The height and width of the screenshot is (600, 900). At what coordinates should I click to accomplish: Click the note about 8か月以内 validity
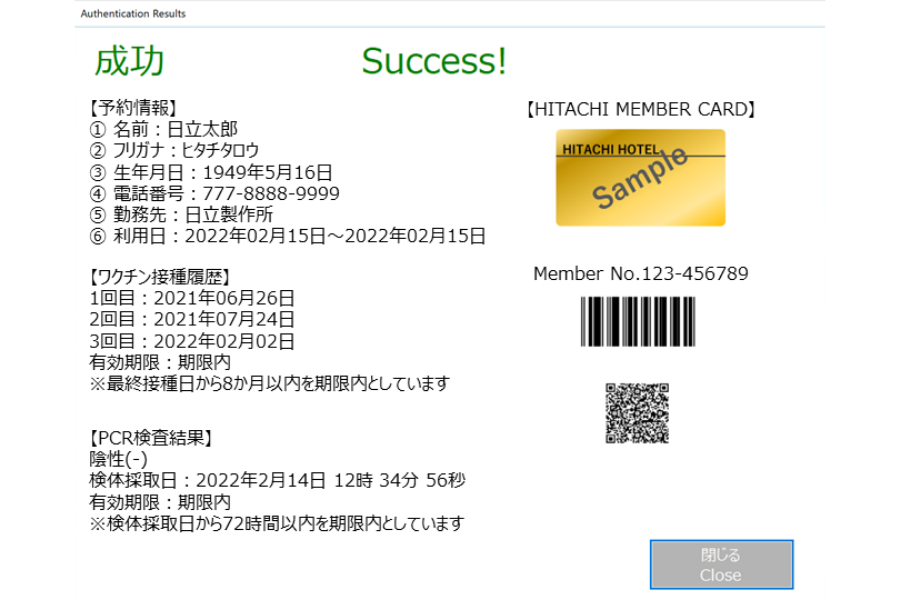(x=270, y=384)
